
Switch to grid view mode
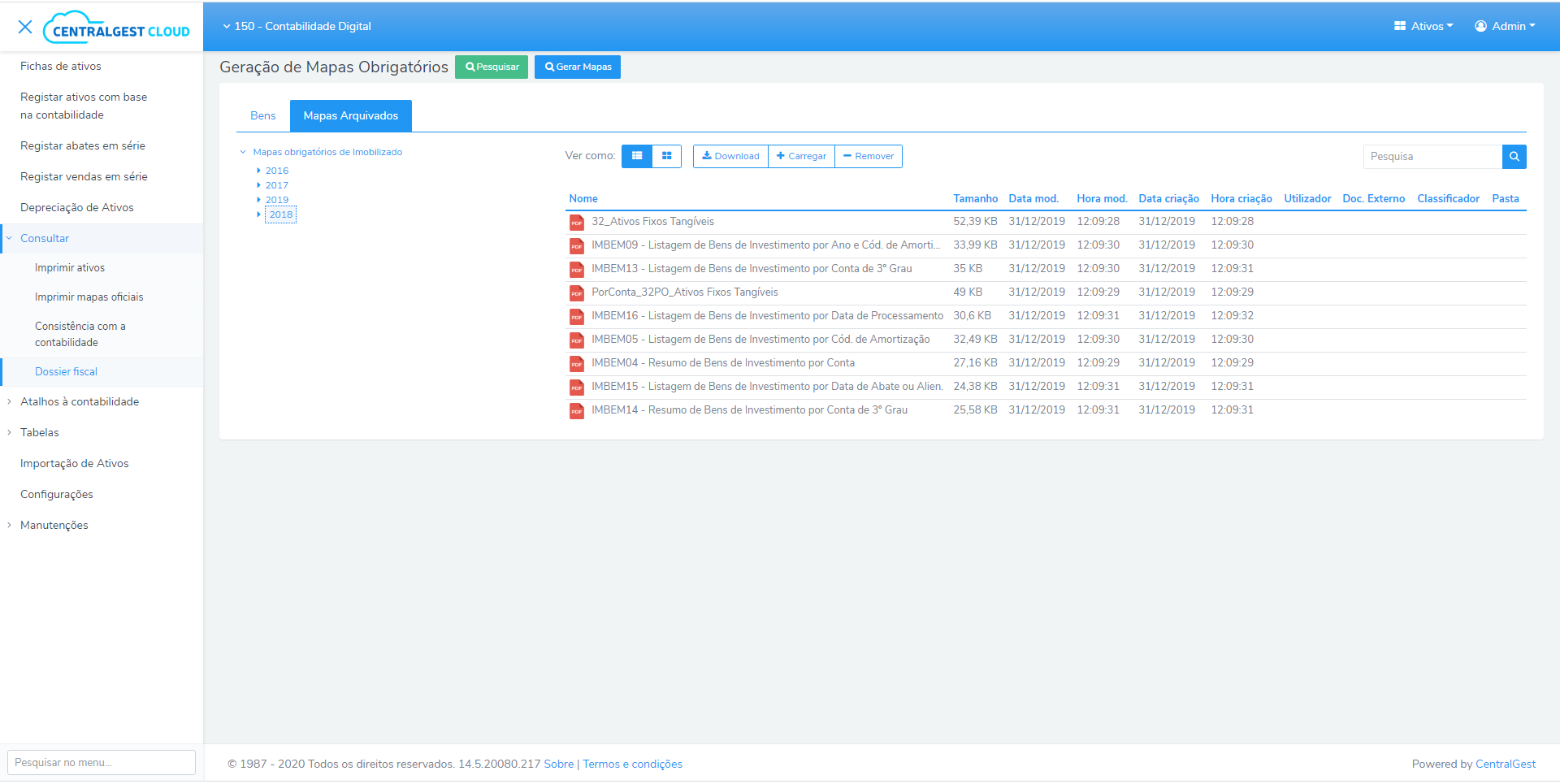click(x=666, y=156)
